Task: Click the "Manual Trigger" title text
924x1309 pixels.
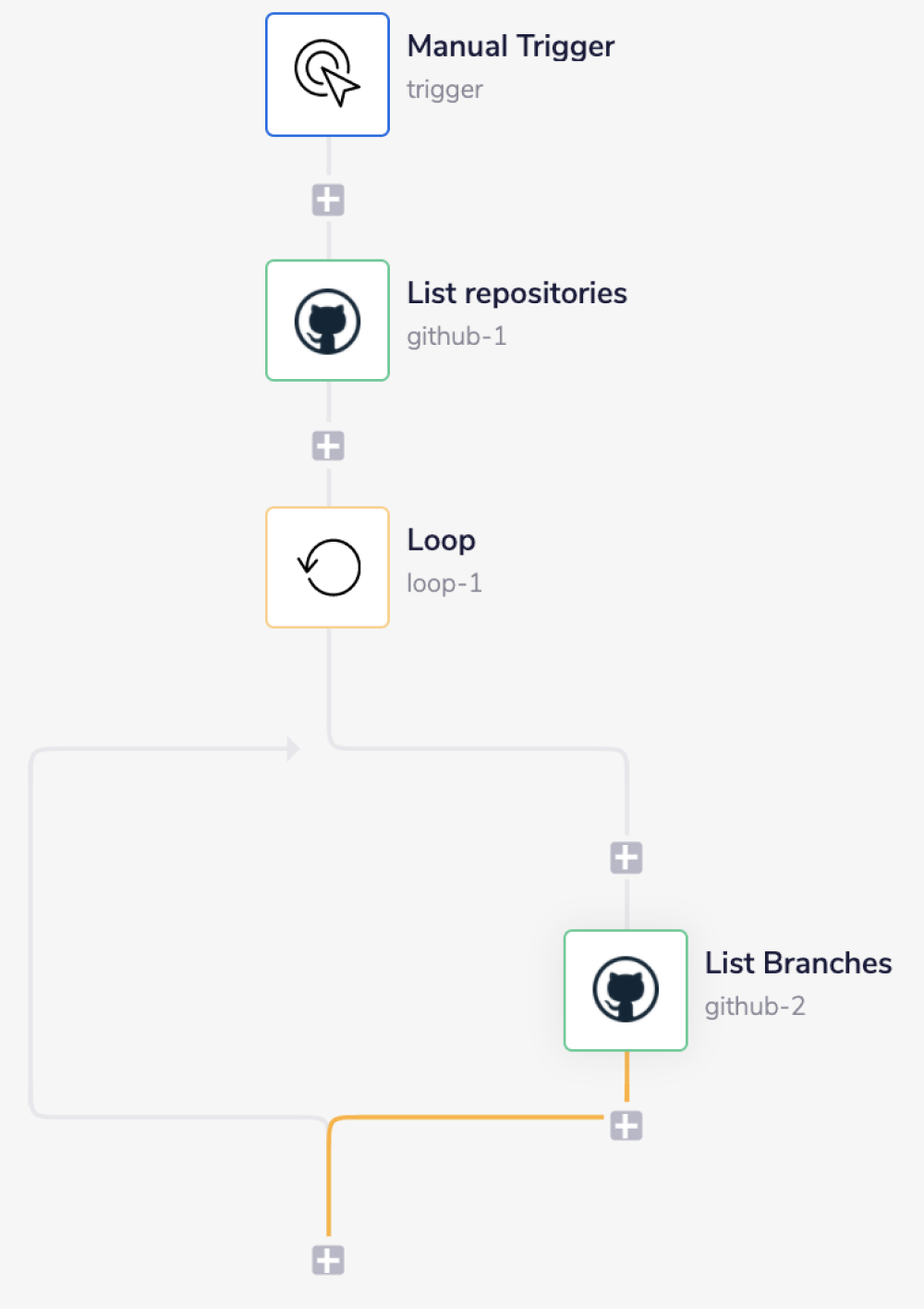Action: click(x=510, y=46)
